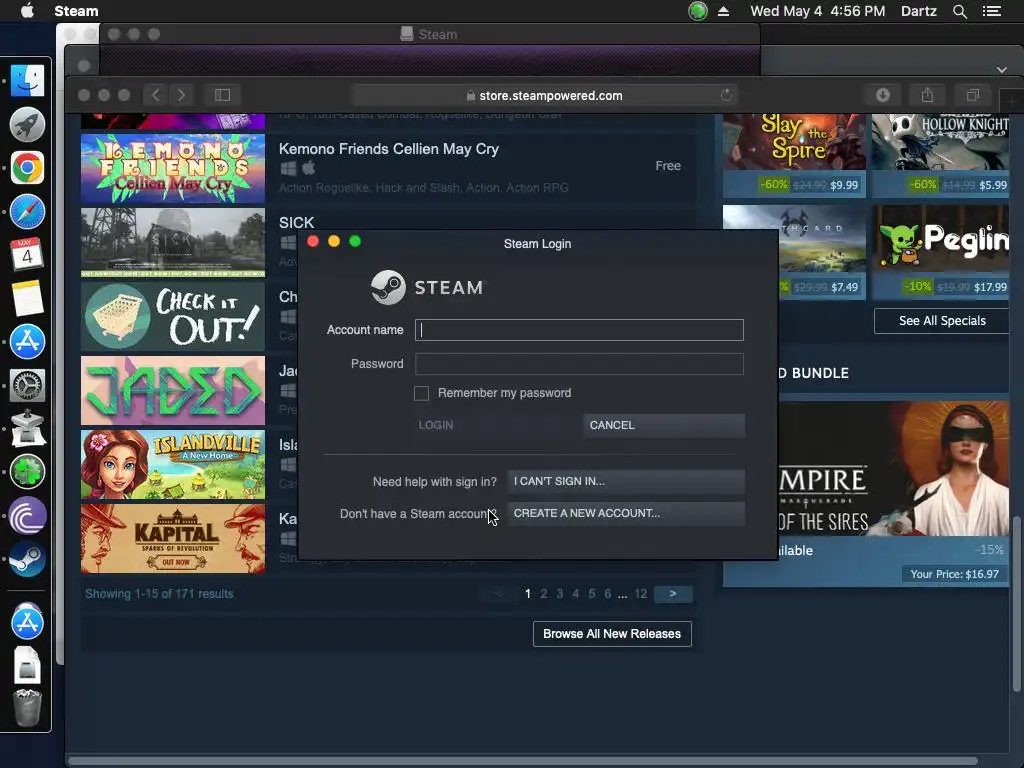The width and height of the screenshot is (1024, 768).
Task: Go to results page 12
Action: tap(641, 594)
